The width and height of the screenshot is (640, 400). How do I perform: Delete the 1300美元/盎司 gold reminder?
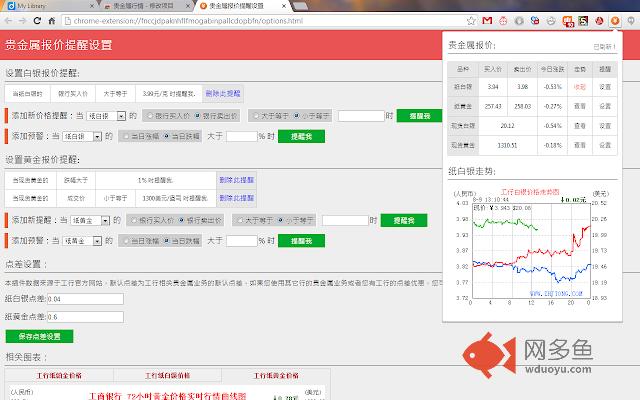click(x=236, y=198)
